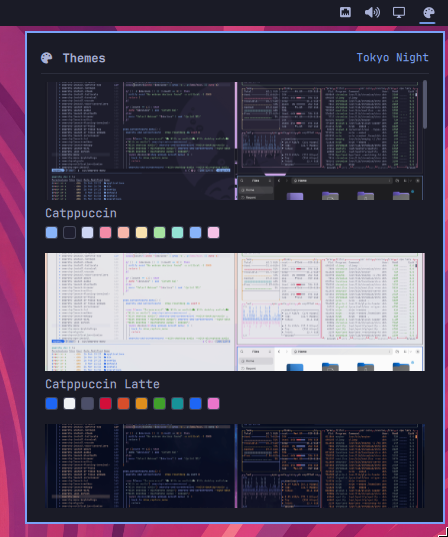Screen dimensions: 448x537
Task: Click the Catppuccin Latte theme name
Action: [102, 384]
